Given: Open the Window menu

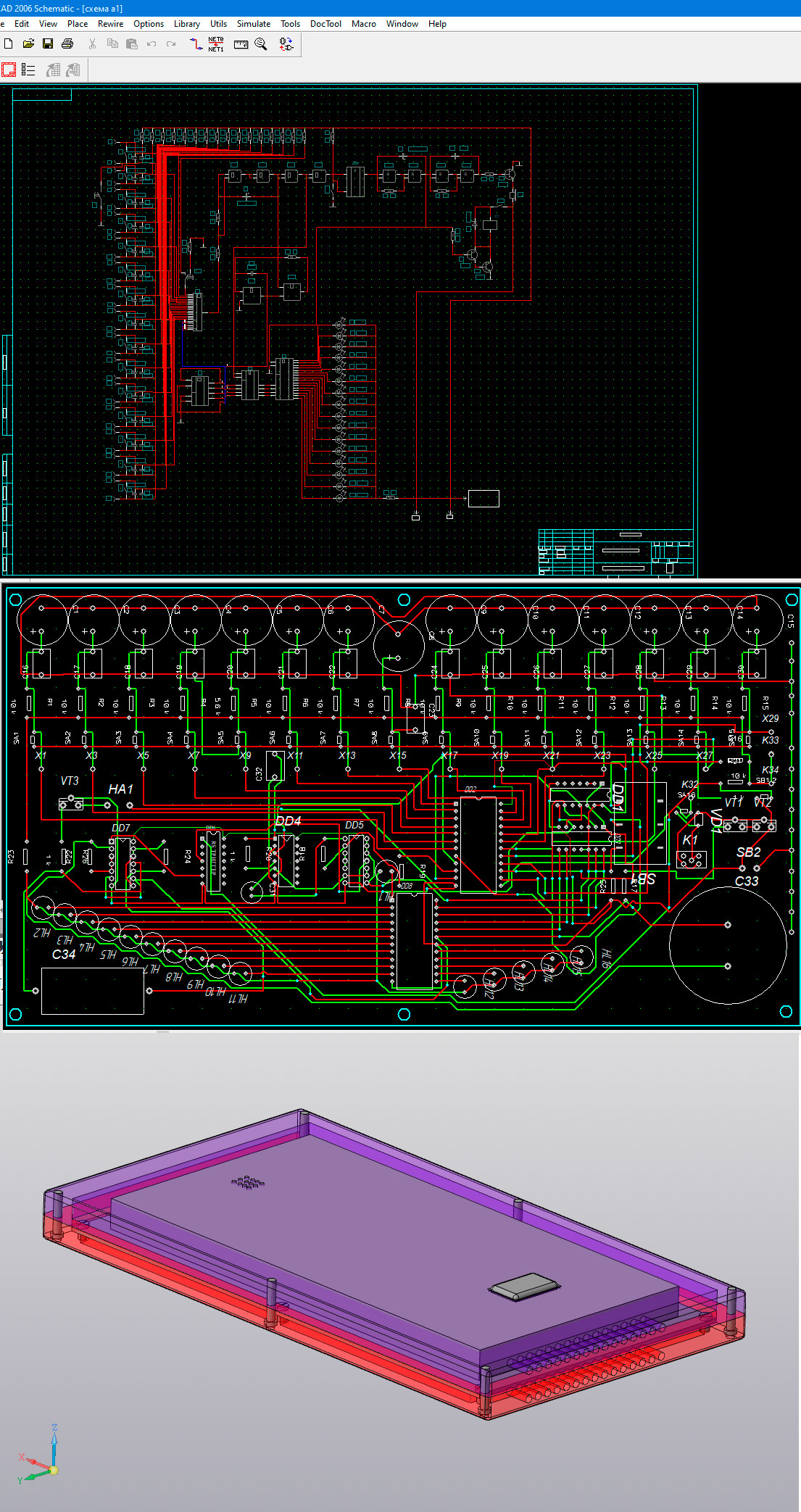Looking at the screenshot, I should pos(402,24).
